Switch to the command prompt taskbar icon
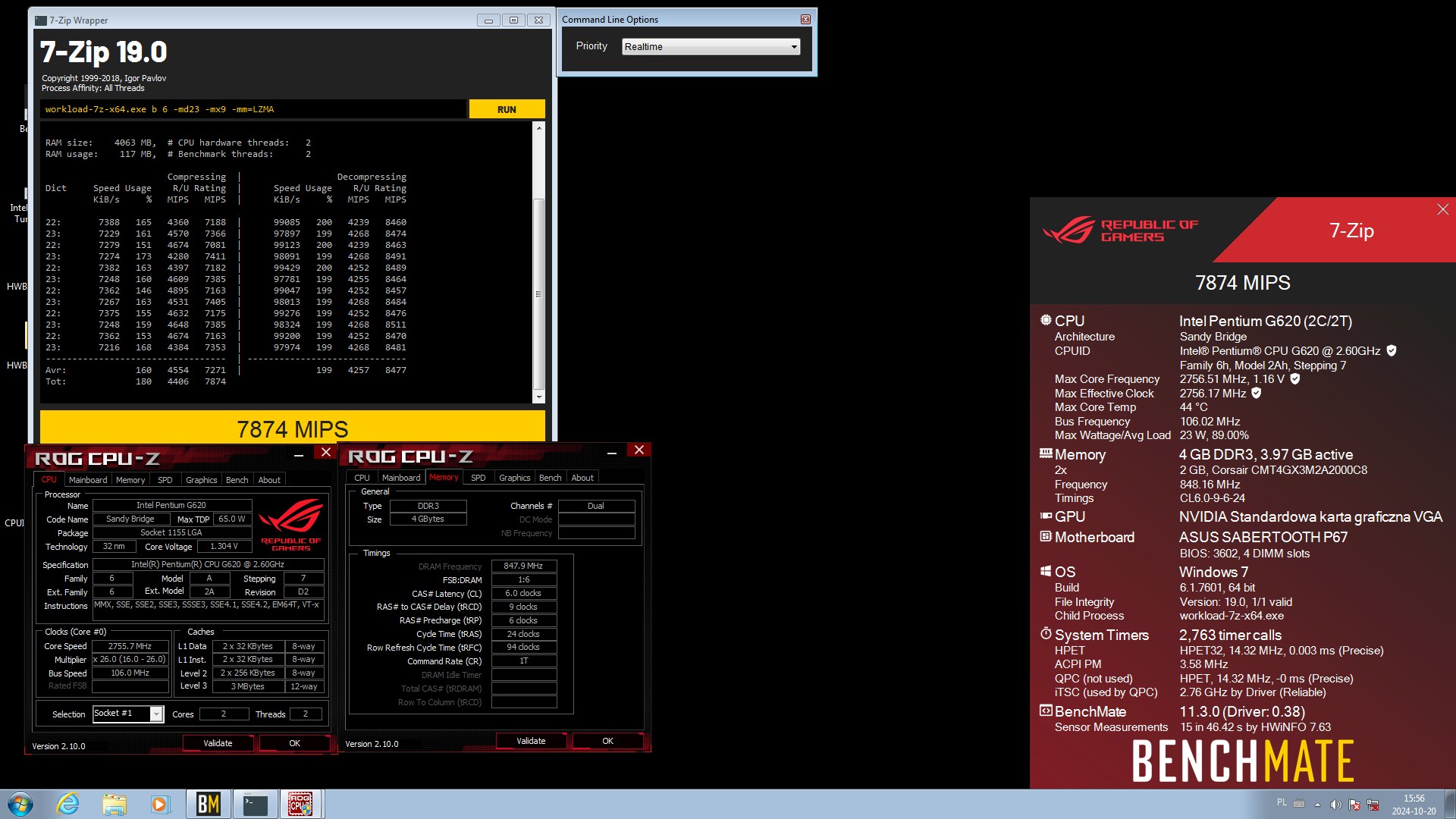The width and height of the screenshot is (1456, 819). (x=255, y=804)
